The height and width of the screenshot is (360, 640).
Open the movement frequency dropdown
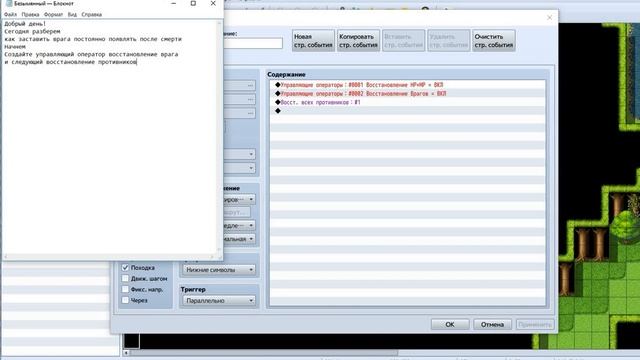(239, 239)
